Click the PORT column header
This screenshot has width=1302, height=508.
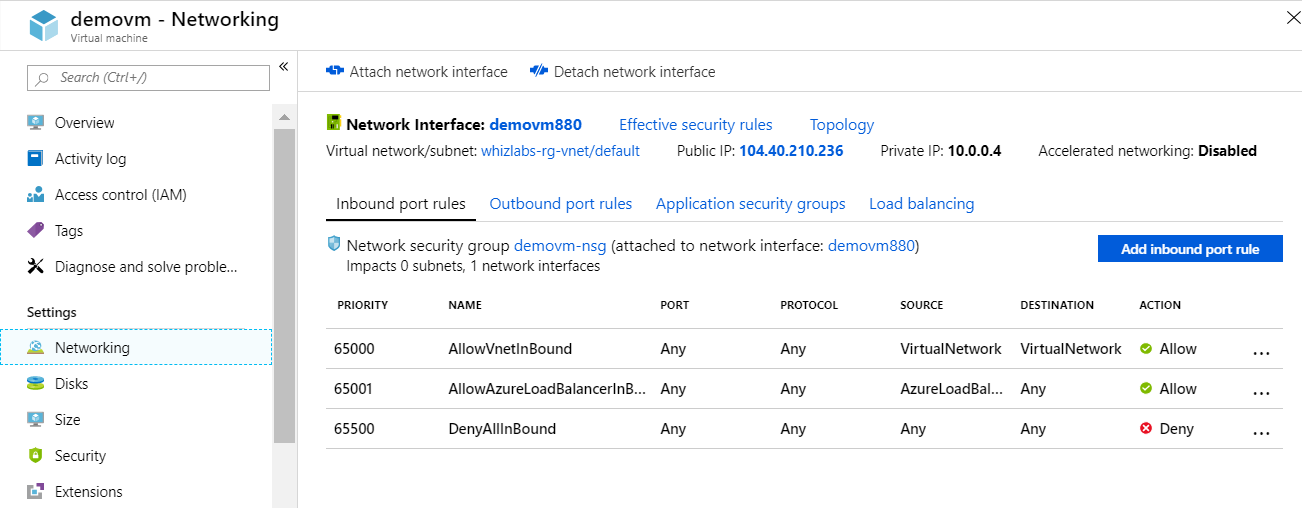[x=675, y=305]
